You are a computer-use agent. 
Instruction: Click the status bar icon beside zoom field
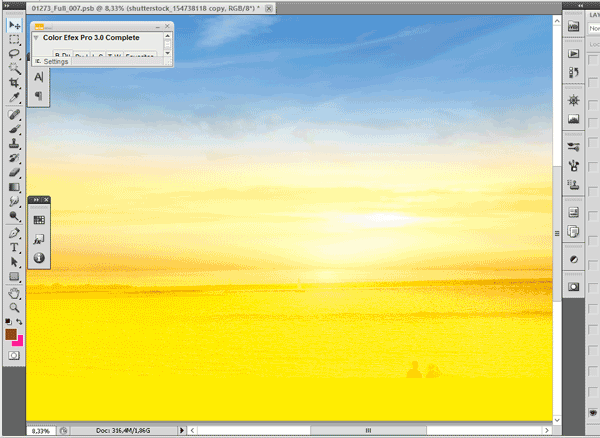pyautogui.click(x=63, y=431)
